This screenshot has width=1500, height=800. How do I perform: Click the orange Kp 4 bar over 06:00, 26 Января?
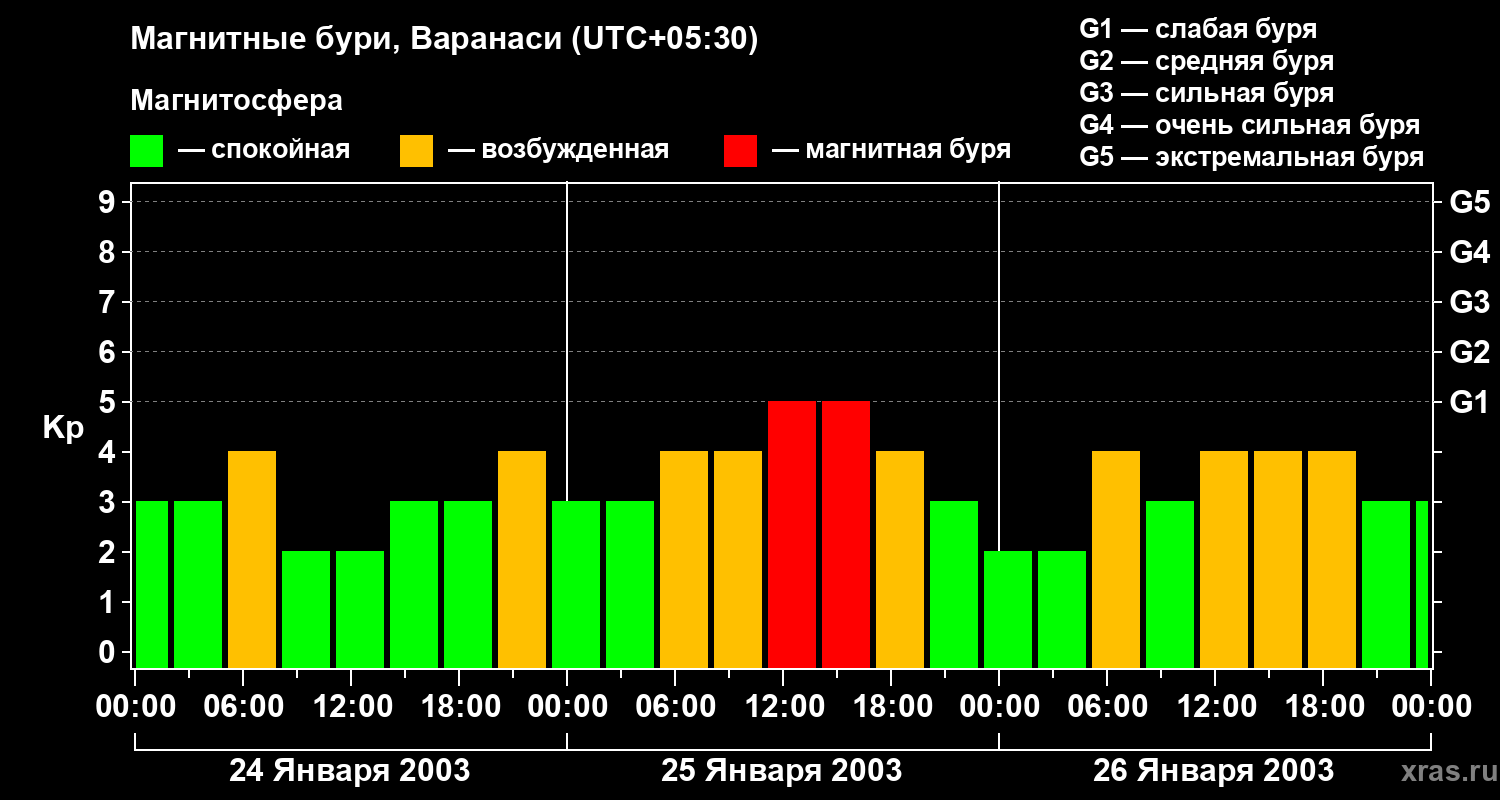pyautogui.click(x=1116, y=559)
